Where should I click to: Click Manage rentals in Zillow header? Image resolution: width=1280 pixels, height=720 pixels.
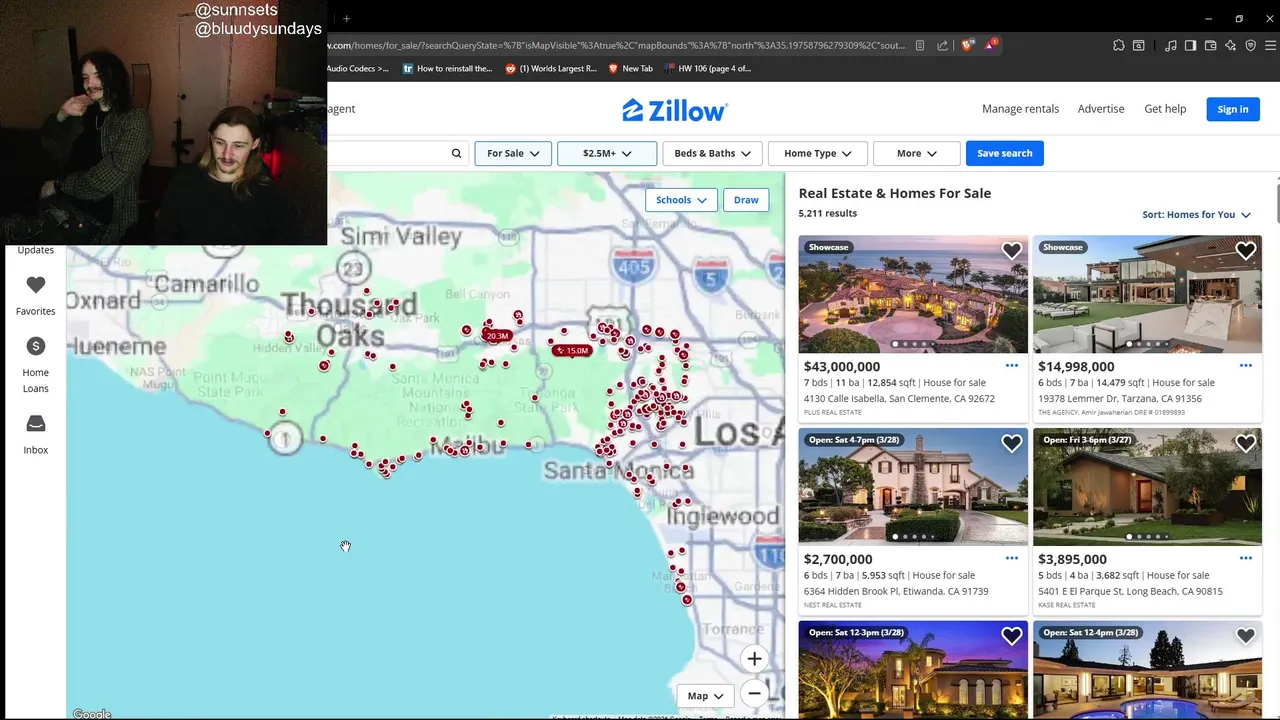[1020, 109]
